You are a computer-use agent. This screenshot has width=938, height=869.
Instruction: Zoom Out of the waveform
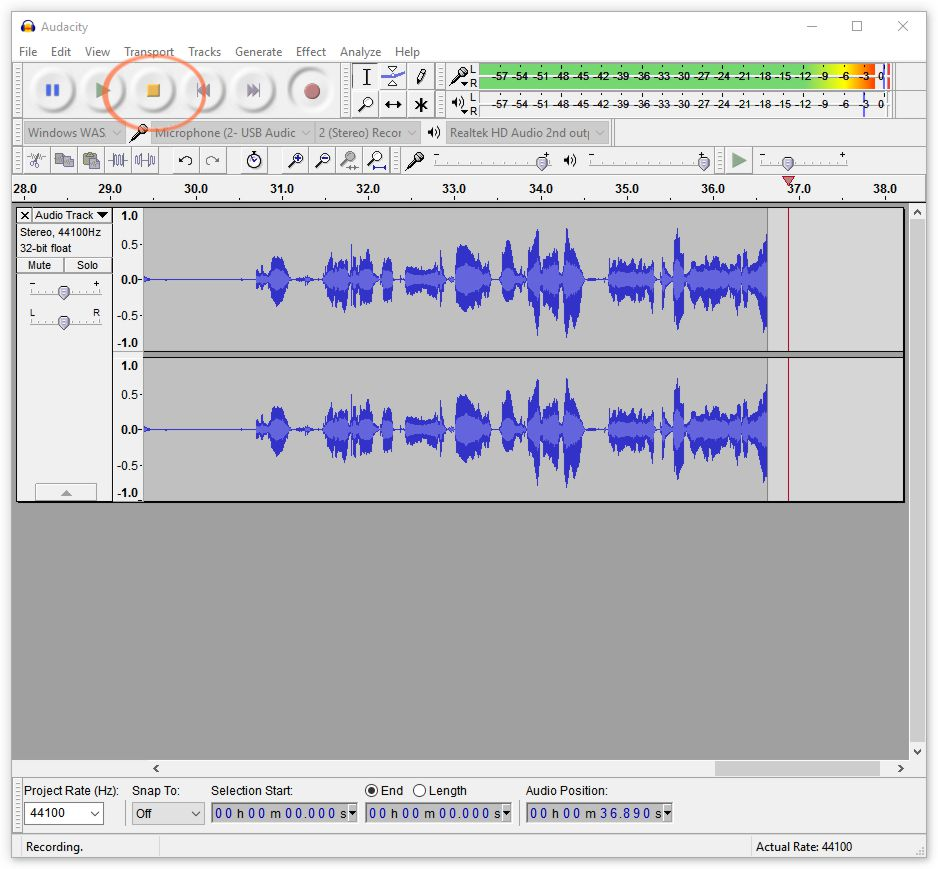[x=322, y=160]
